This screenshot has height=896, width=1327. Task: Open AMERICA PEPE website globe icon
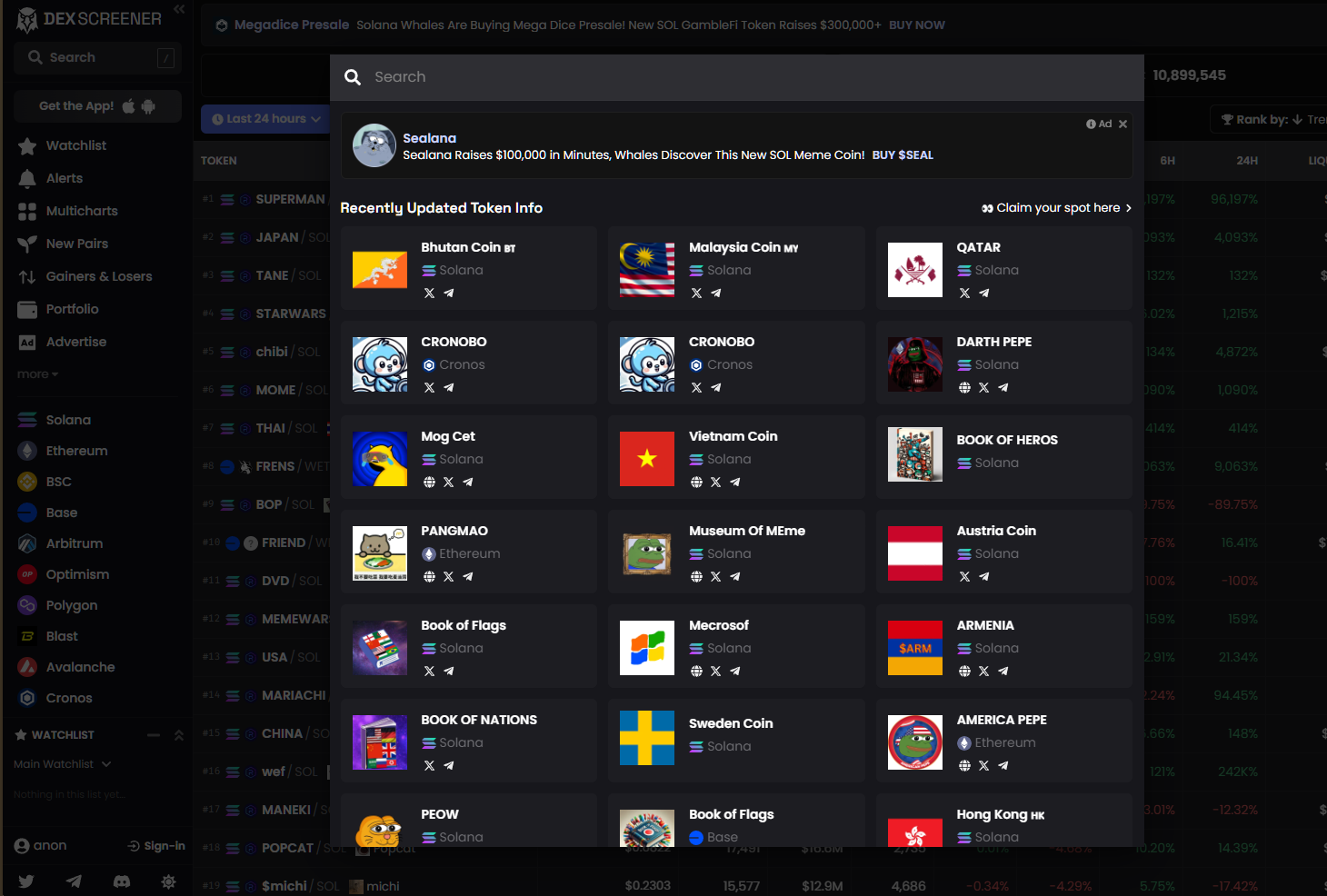pyautogui.click(x=964, y=766)
